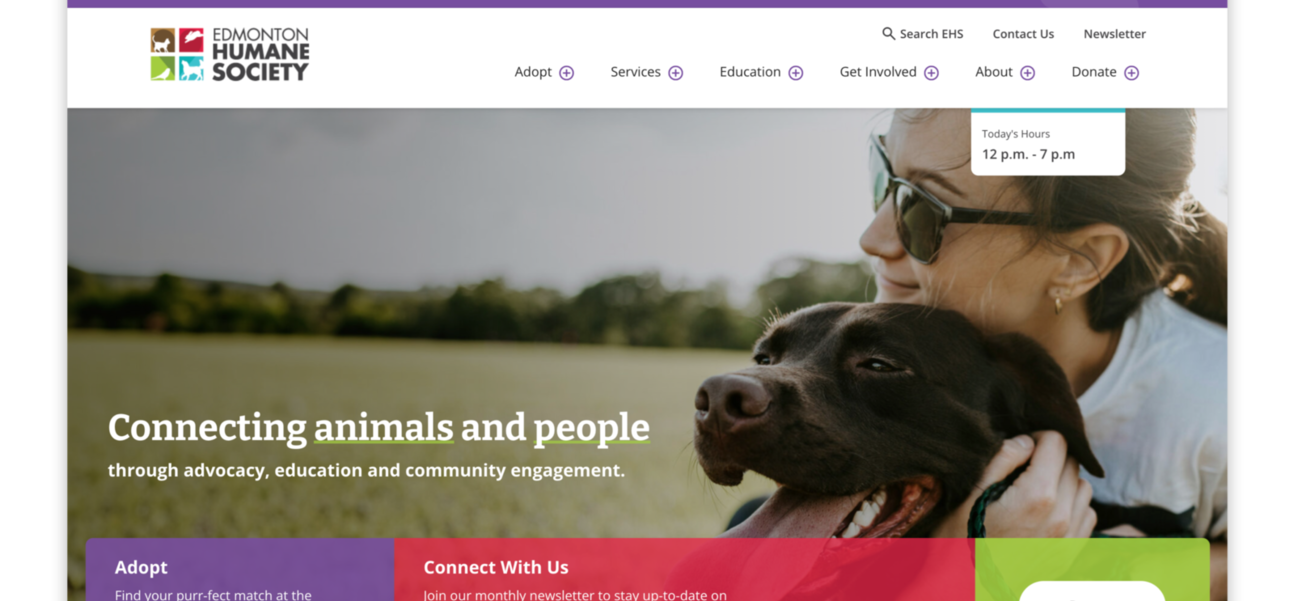Click the Today's Hours card
This screenshot has width=1294, height=601.
click(x=1048, y=142)
